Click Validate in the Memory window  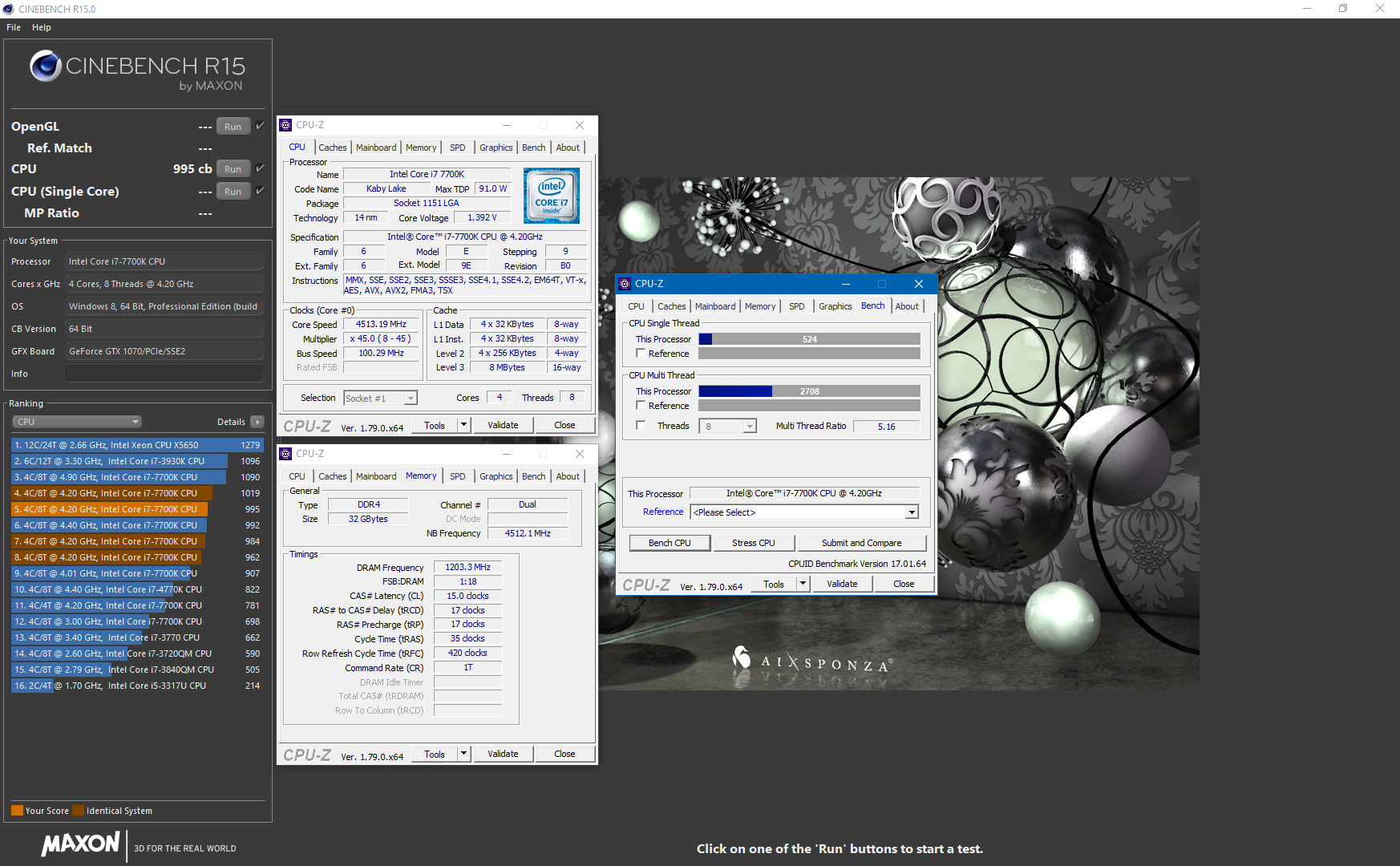503,754
